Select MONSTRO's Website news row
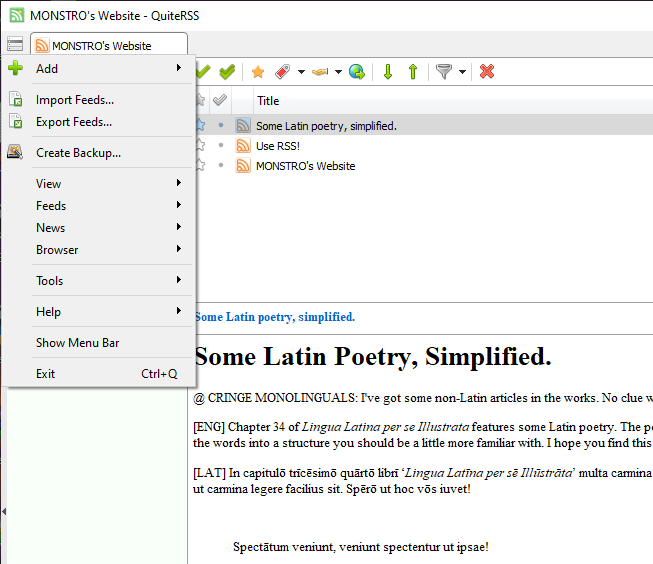653x564 pixels. click(x=424, y=165)
